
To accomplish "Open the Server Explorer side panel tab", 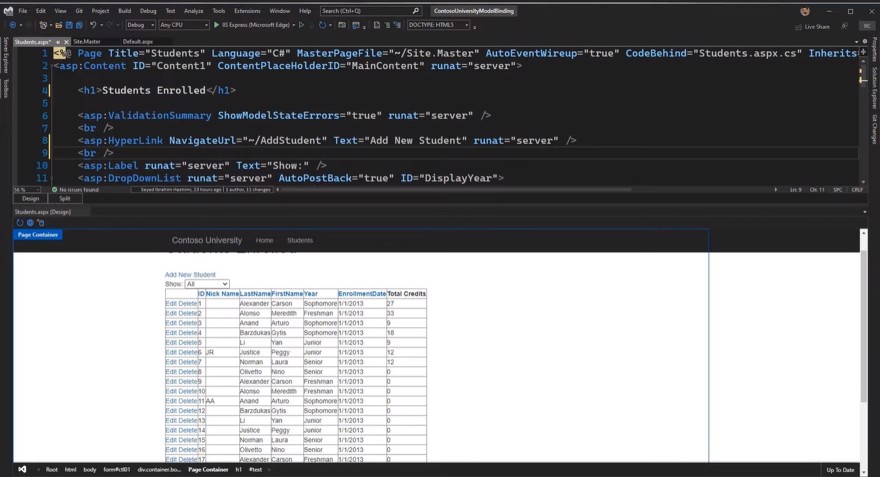I will (6, 55).
